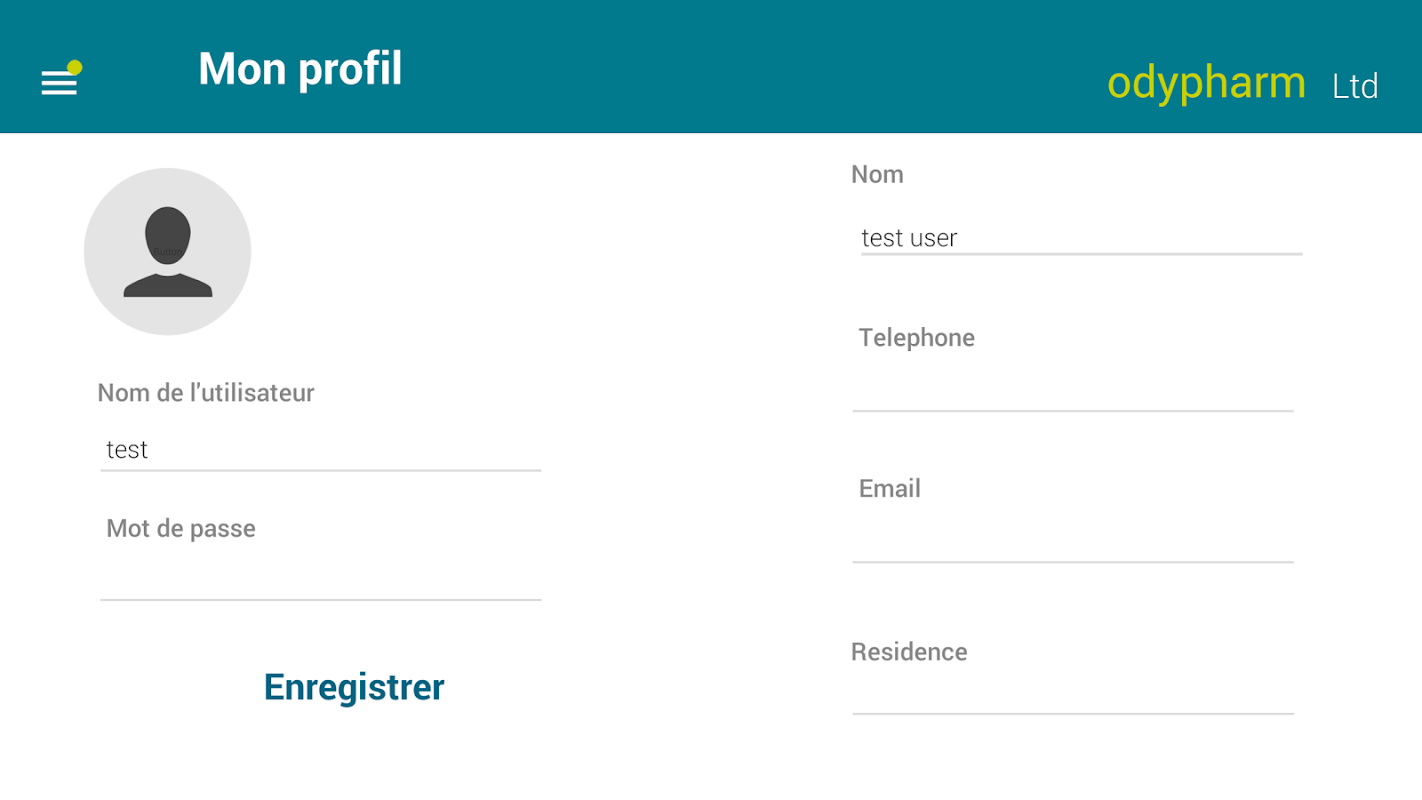Edit the Nom field with test user
The image size is (1422, 800).
1080,238
